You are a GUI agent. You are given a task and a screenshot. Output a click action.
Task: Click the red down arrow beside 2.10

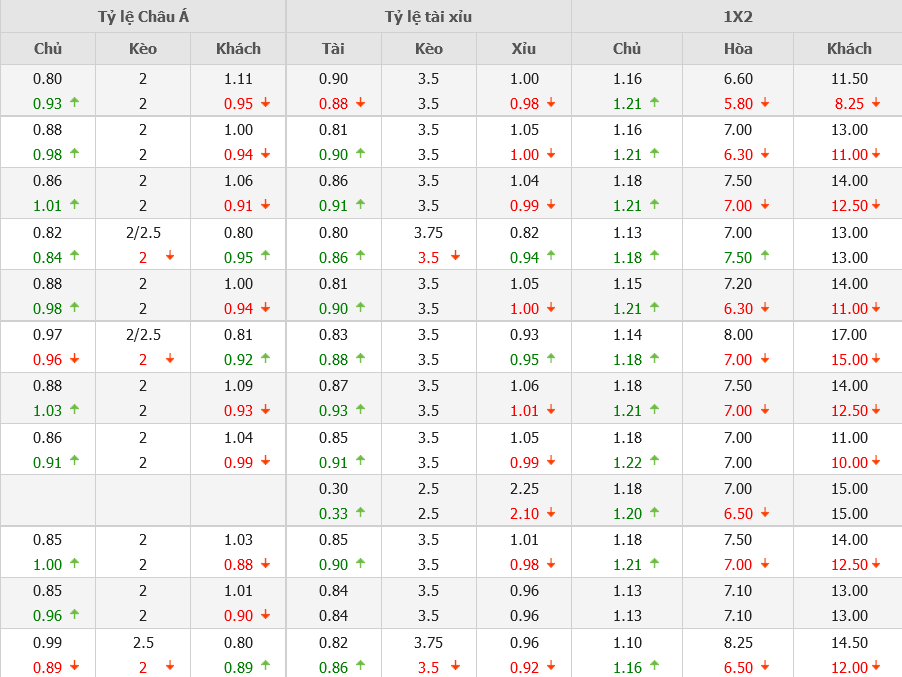pos(551,513)
